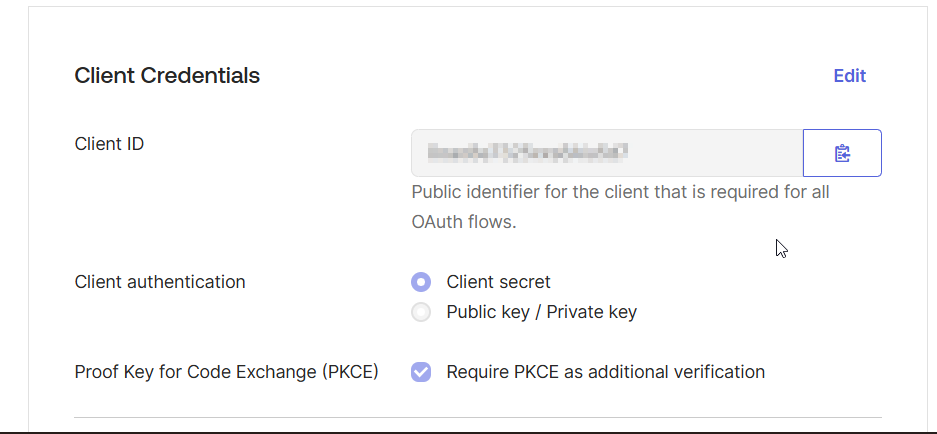Click Proof Key for Code Exchange label
Image resolution: width=937 pixels, height=434 pixels.
(200, 372)
